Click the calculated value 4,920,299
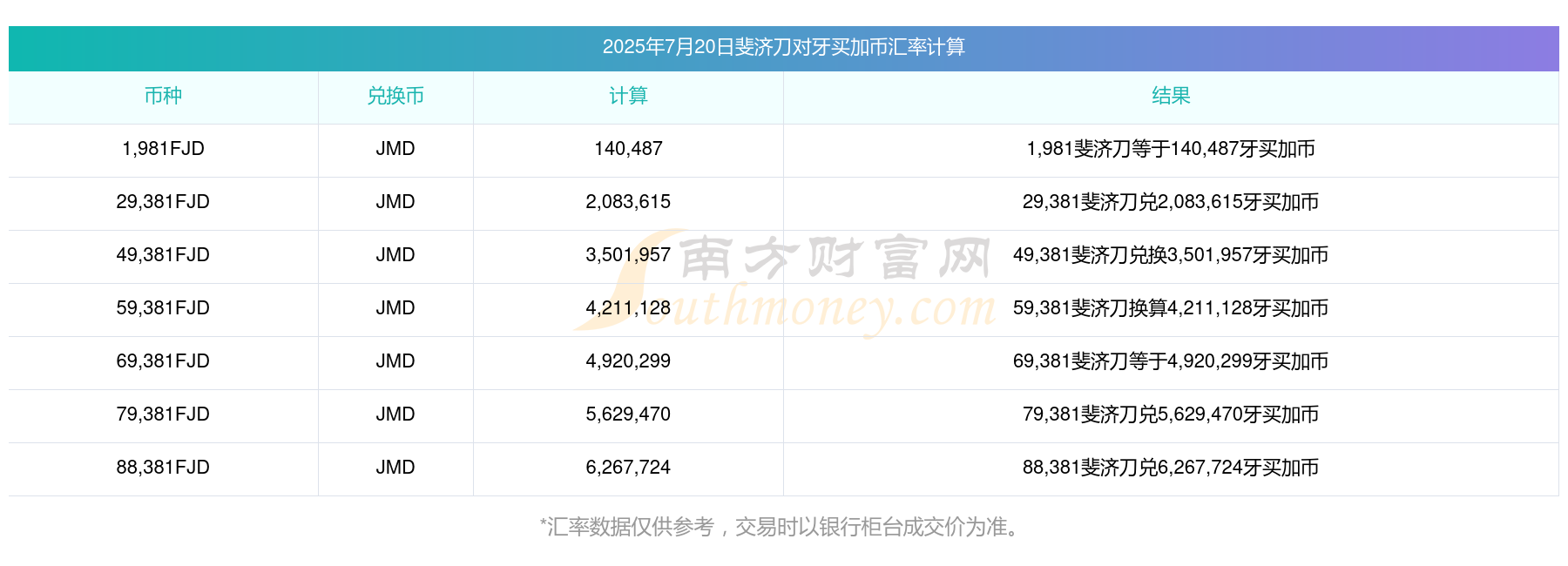This screenshot has height=566, width=1568. tap(628, 361)
